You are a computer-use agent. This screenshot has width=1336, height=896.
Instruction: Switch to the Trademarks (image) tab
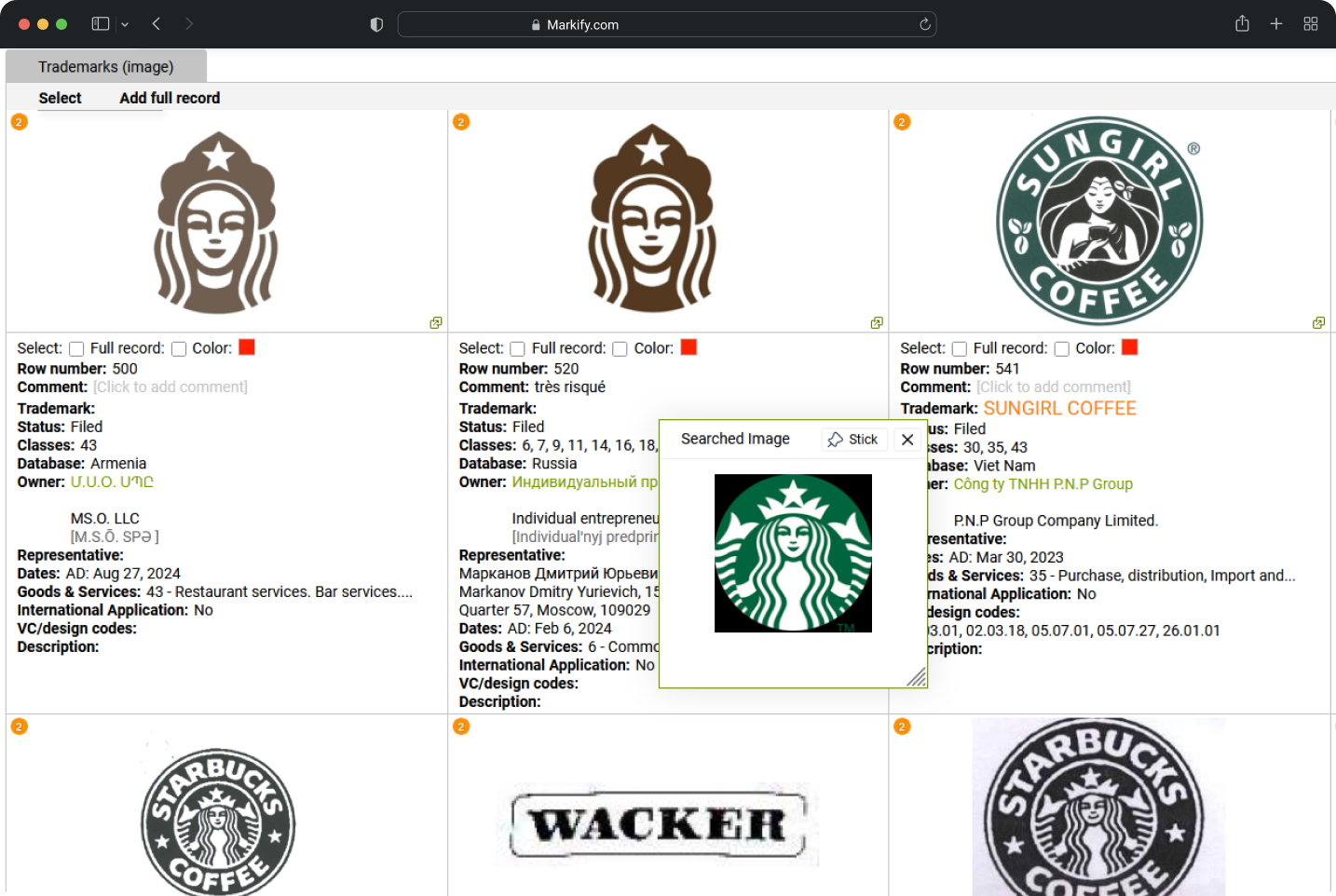(x=106, y=67)
